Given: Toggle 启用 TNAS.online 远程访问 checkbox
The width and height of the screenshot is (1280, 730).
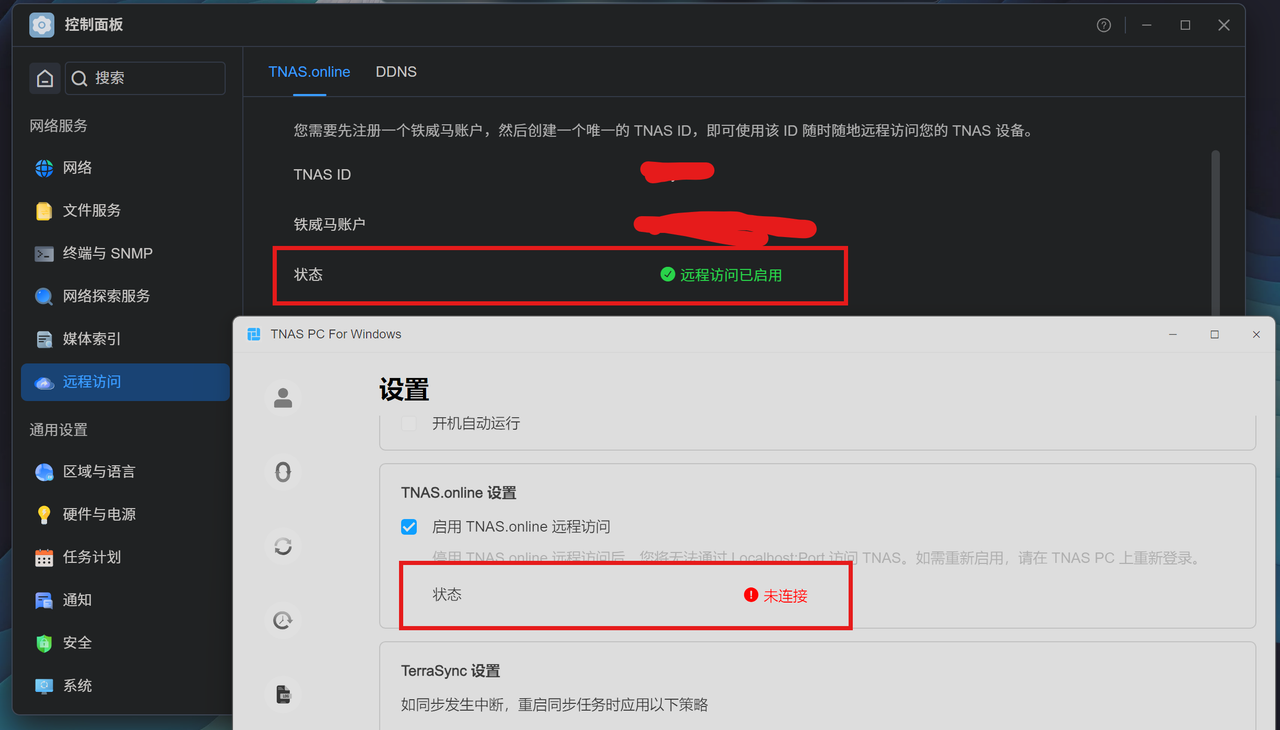Looking at the screenshot, I should (409, 527).
